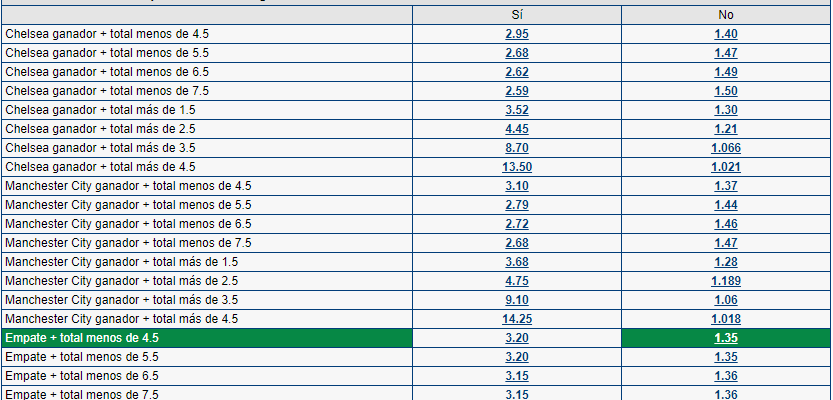Choose Sí odds 8.70 for Chelsea más de 3.5
833x400 pixels.
[x=516, y=148]
